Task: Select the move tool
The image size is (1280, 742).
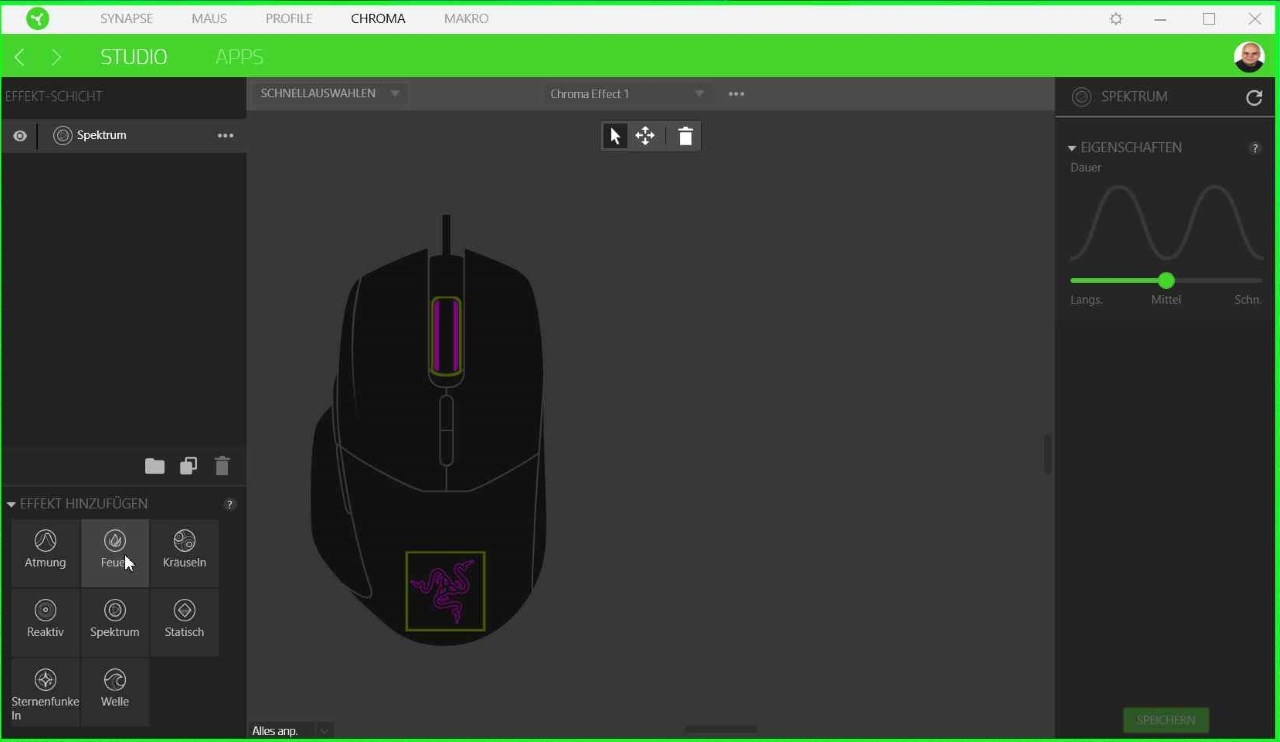Action: pyautogui.click(x=645, y=136)
